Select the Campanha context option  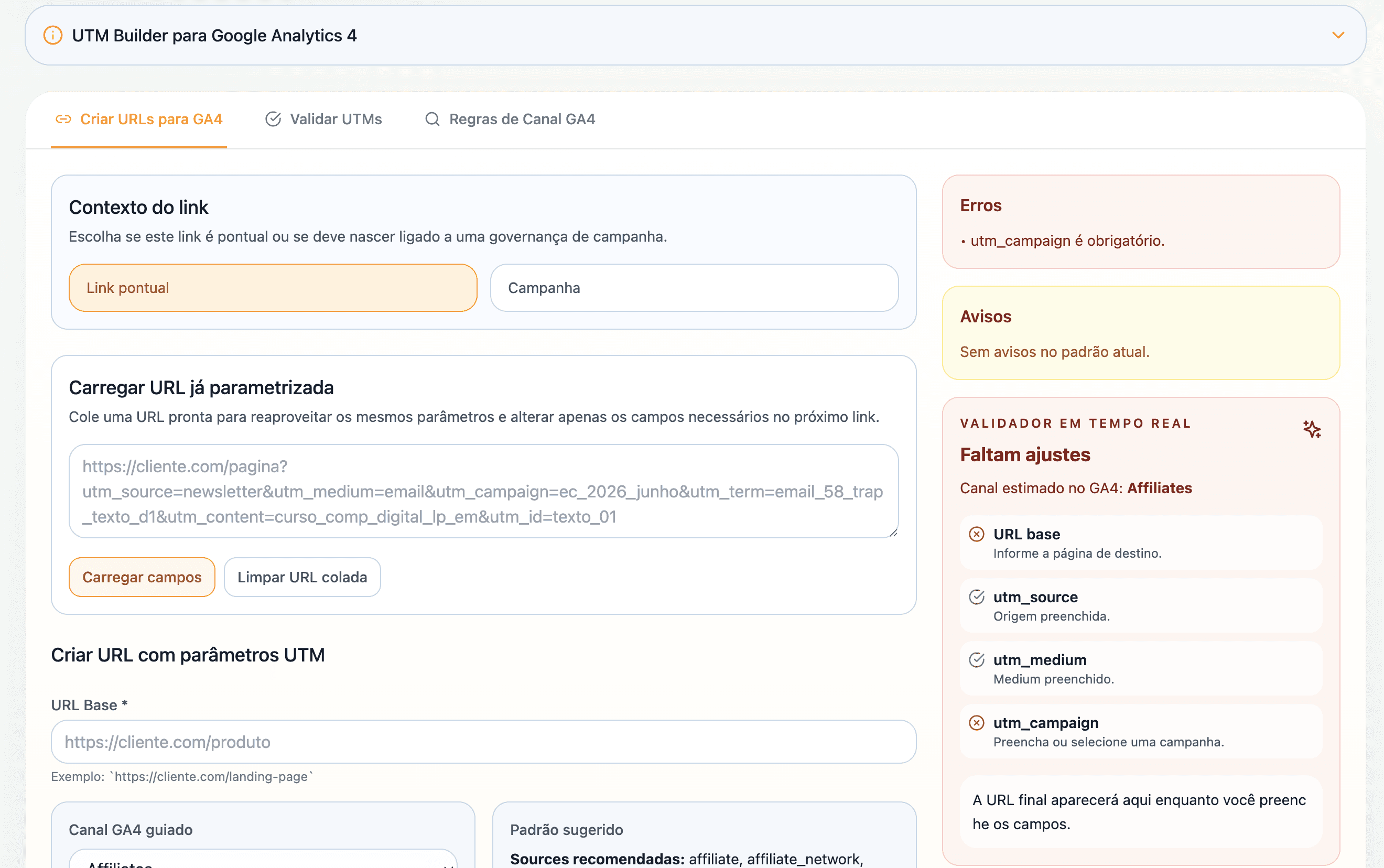click(x=694, y=288)
